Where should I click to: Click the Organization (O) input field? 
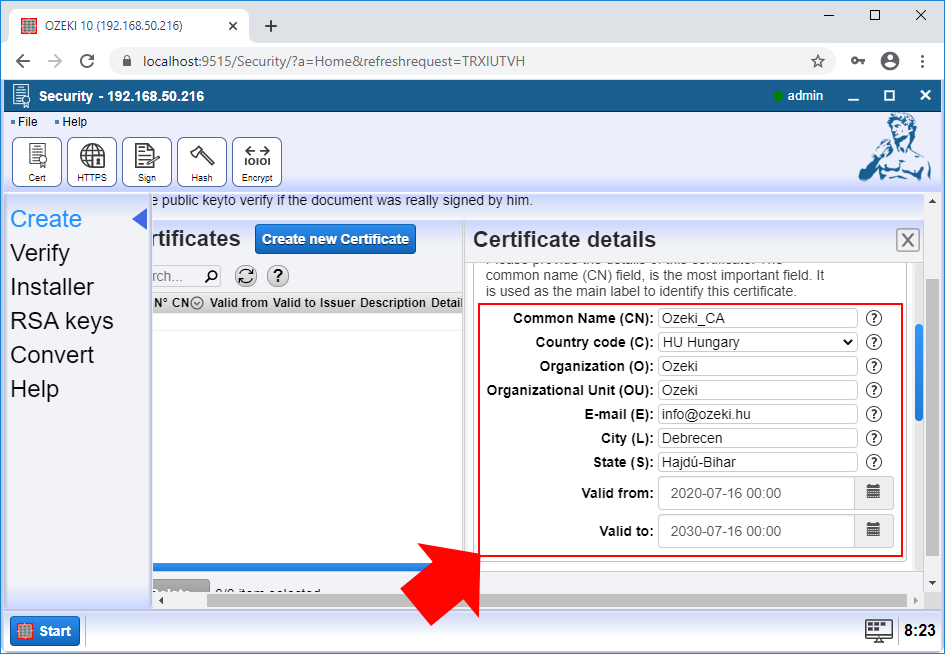(758, 366)
